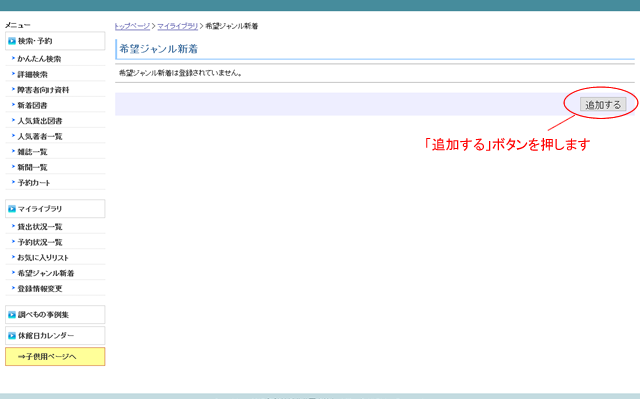Click the arrow bullet beside かんたん検索
This screenshot has width=640, height=399.
(13, 58)
